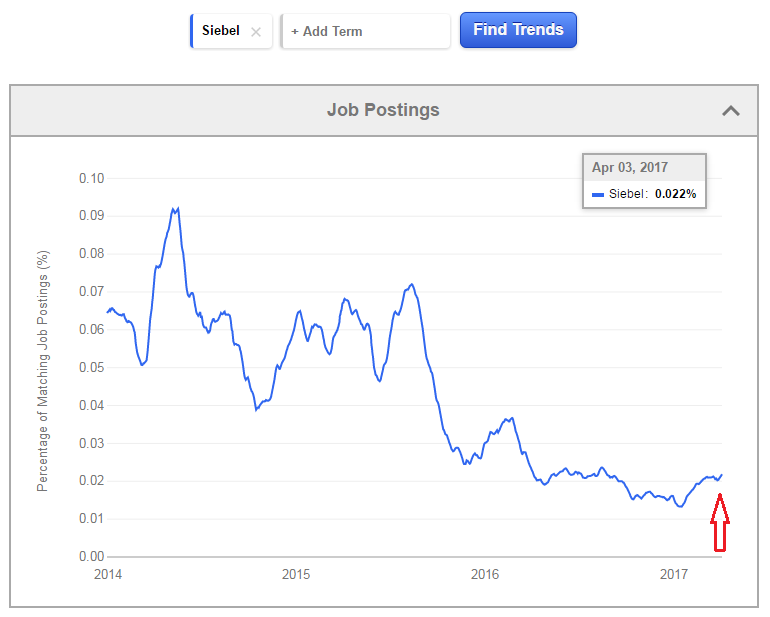Click the blue Siebel legend swatch
The width and height of the screenshot is (770, 617).
click(x=598, y=195)
